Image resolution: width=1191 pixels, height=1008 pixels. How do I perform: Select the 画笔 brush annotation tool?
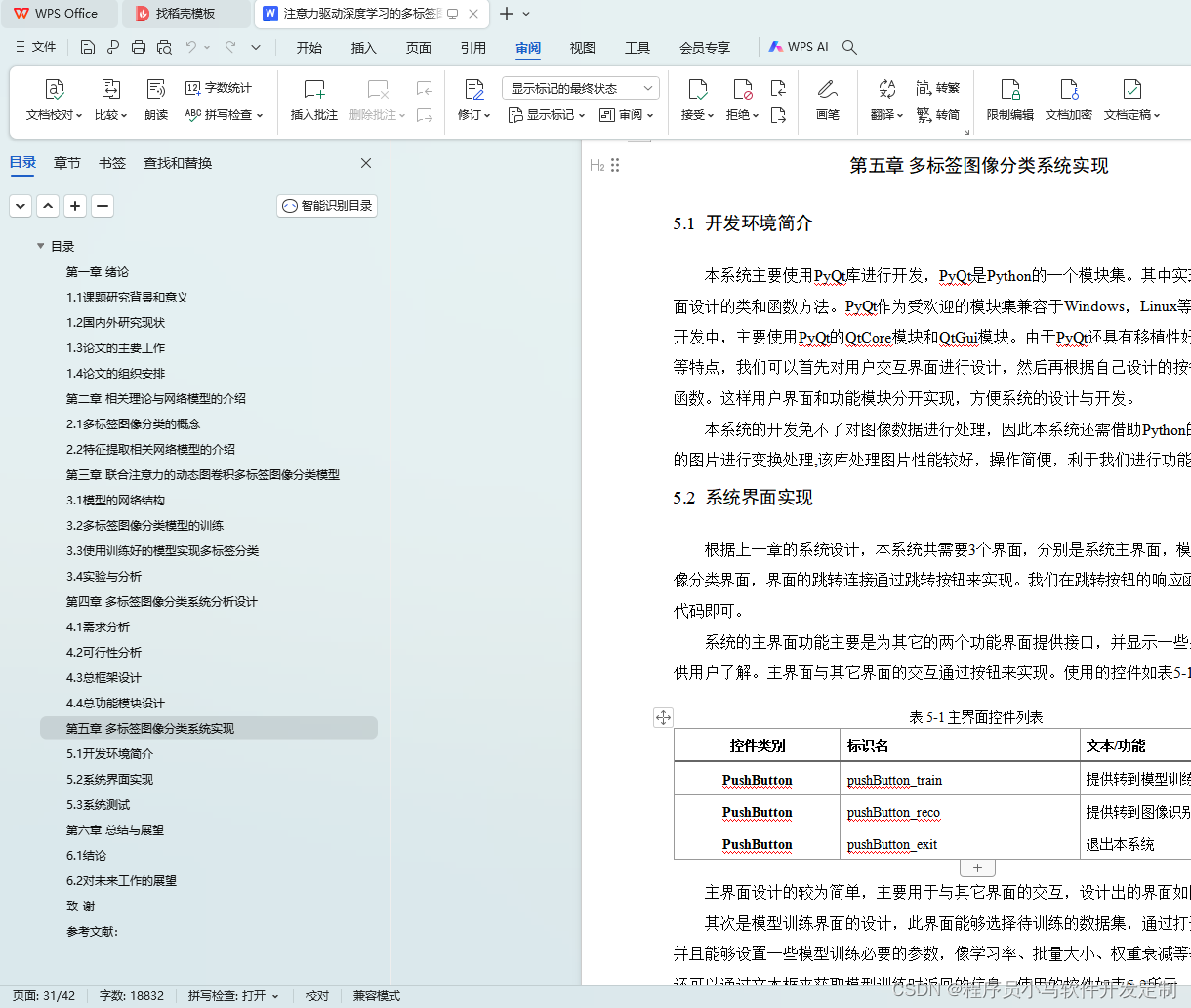click(x=827, y=101)
